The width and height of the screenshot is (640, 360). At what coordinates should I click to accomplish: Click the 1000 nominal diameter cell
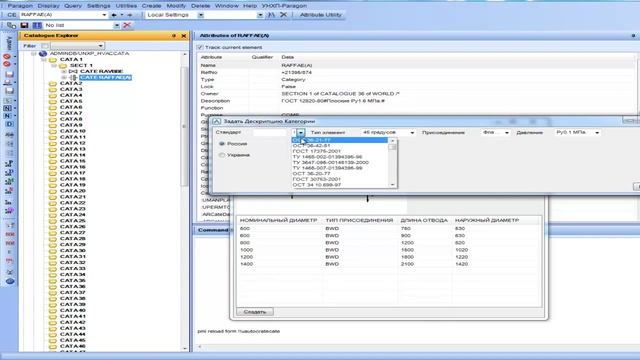(246, 250)
